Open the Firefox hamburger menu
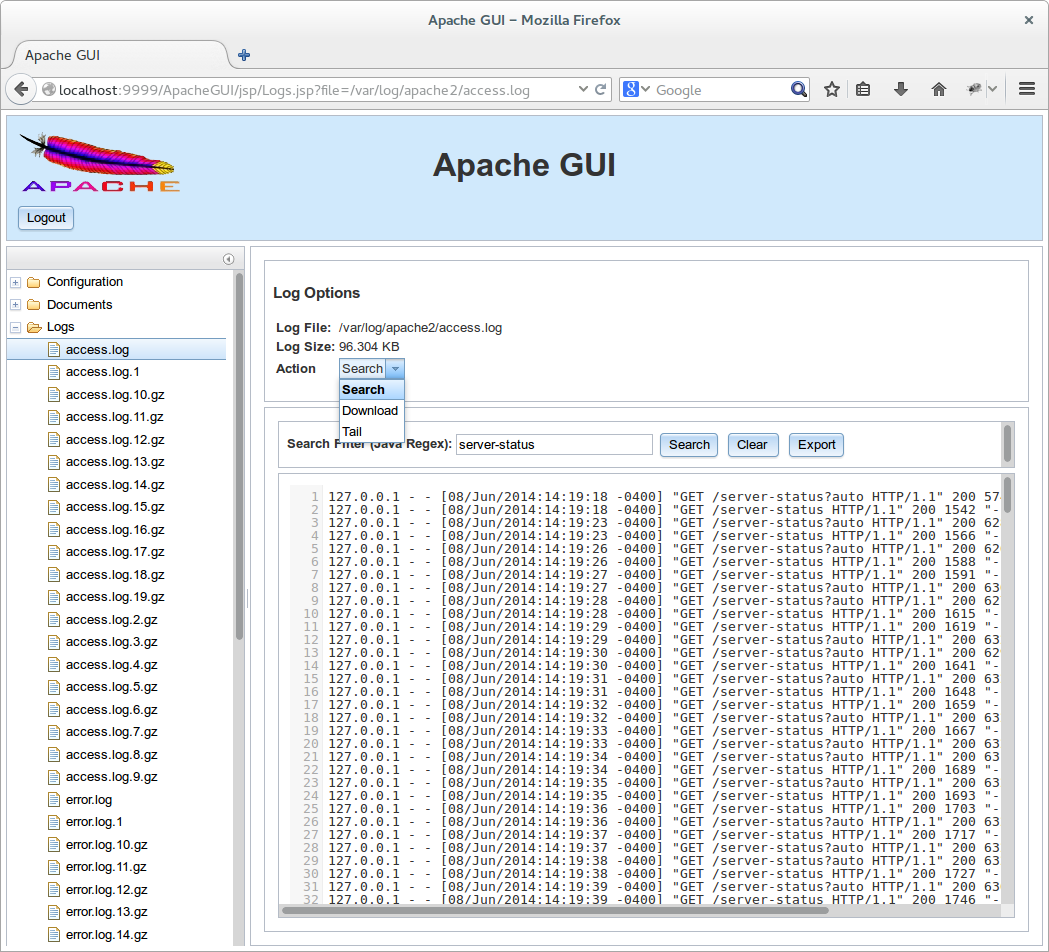 click(1026, 89)
